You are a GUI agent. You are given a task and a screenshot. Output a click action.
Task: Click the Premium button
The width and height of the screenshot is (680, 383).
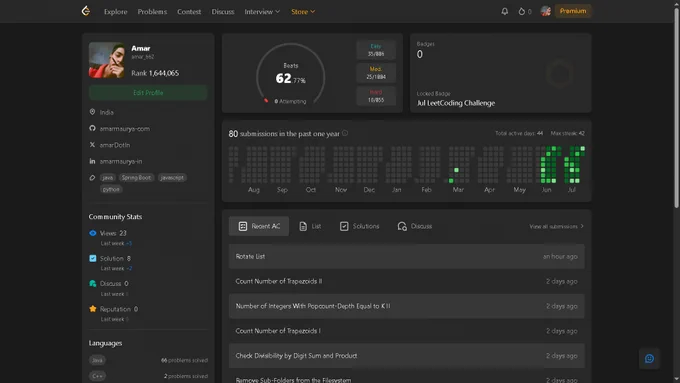[x=572, y=11]
